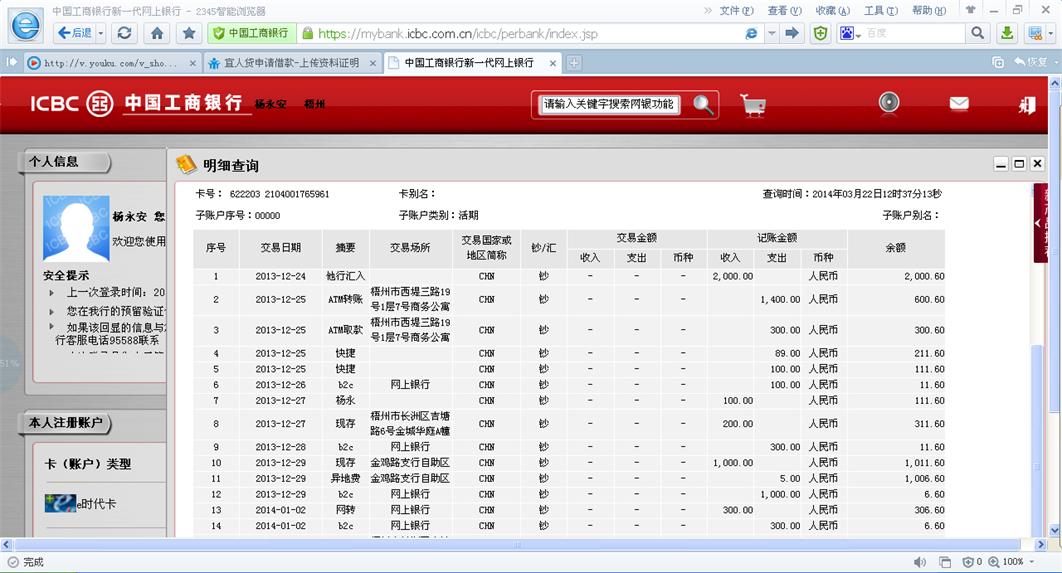Click the e时代卡 card icon
Image resolution: width=1062 pixels, height=573 pixels.
60,503
